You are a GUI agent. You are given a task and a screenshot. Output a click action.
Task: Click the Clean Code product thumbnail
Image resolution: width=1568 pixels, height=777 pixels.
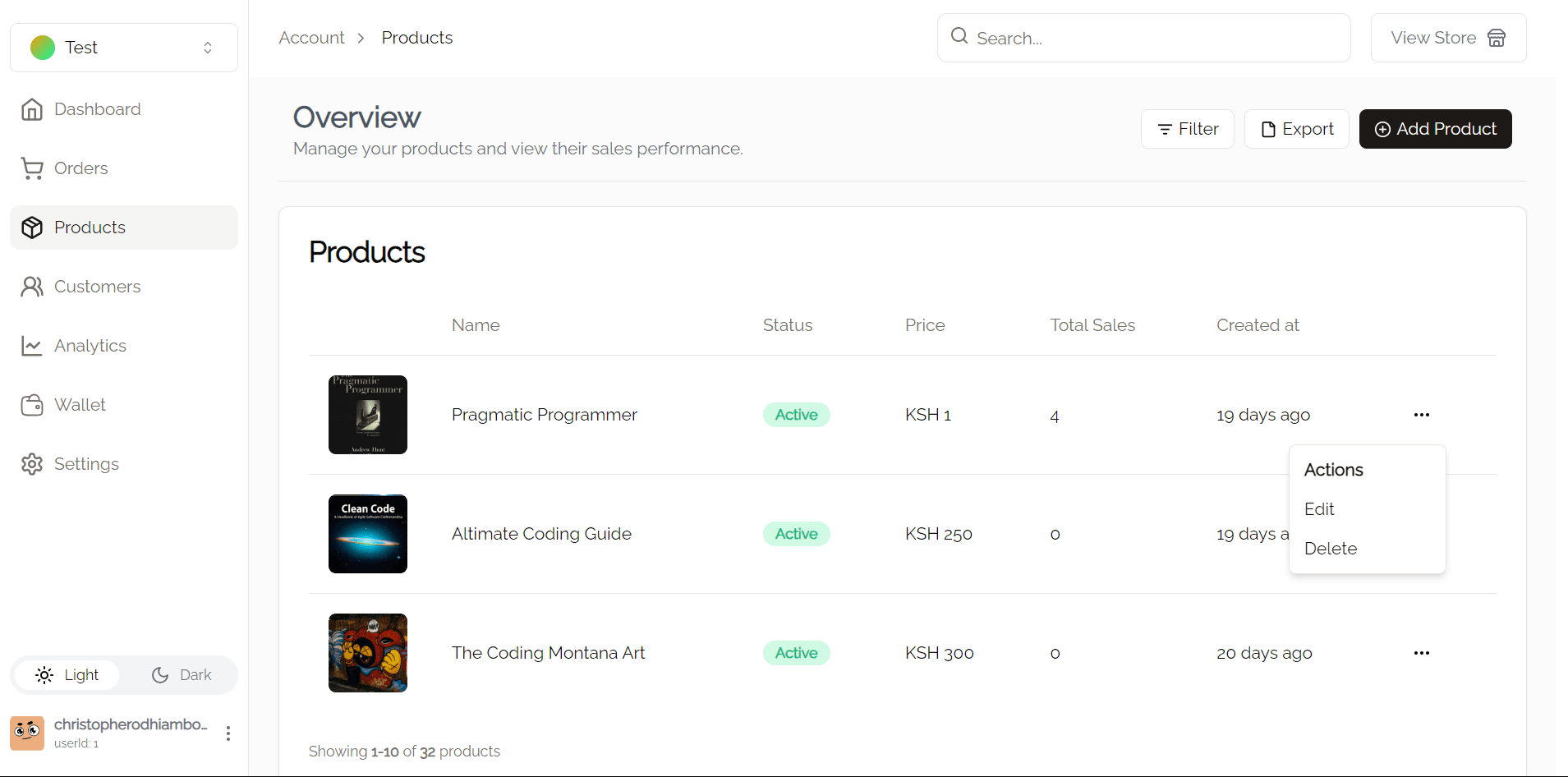click(x=368, y=534)
